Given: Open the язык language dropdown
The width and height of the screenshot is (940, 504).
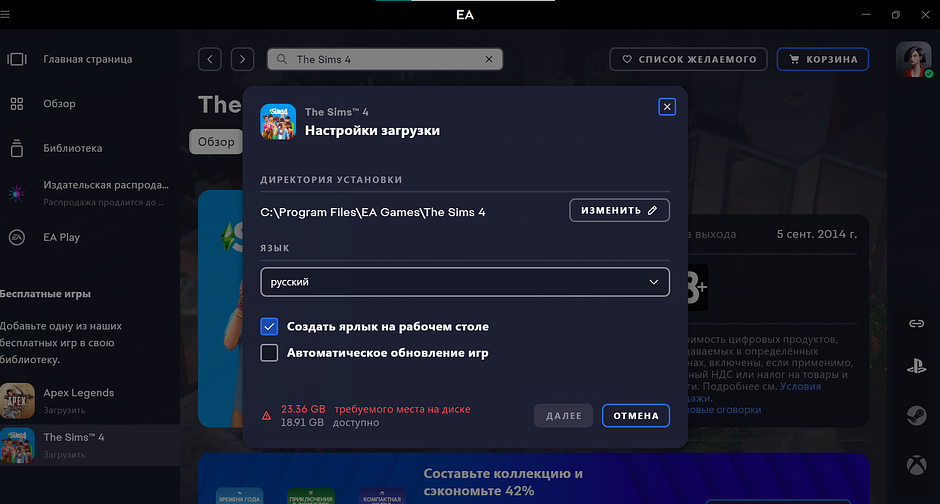Looking at the screenshot, I should click(465, 282).
